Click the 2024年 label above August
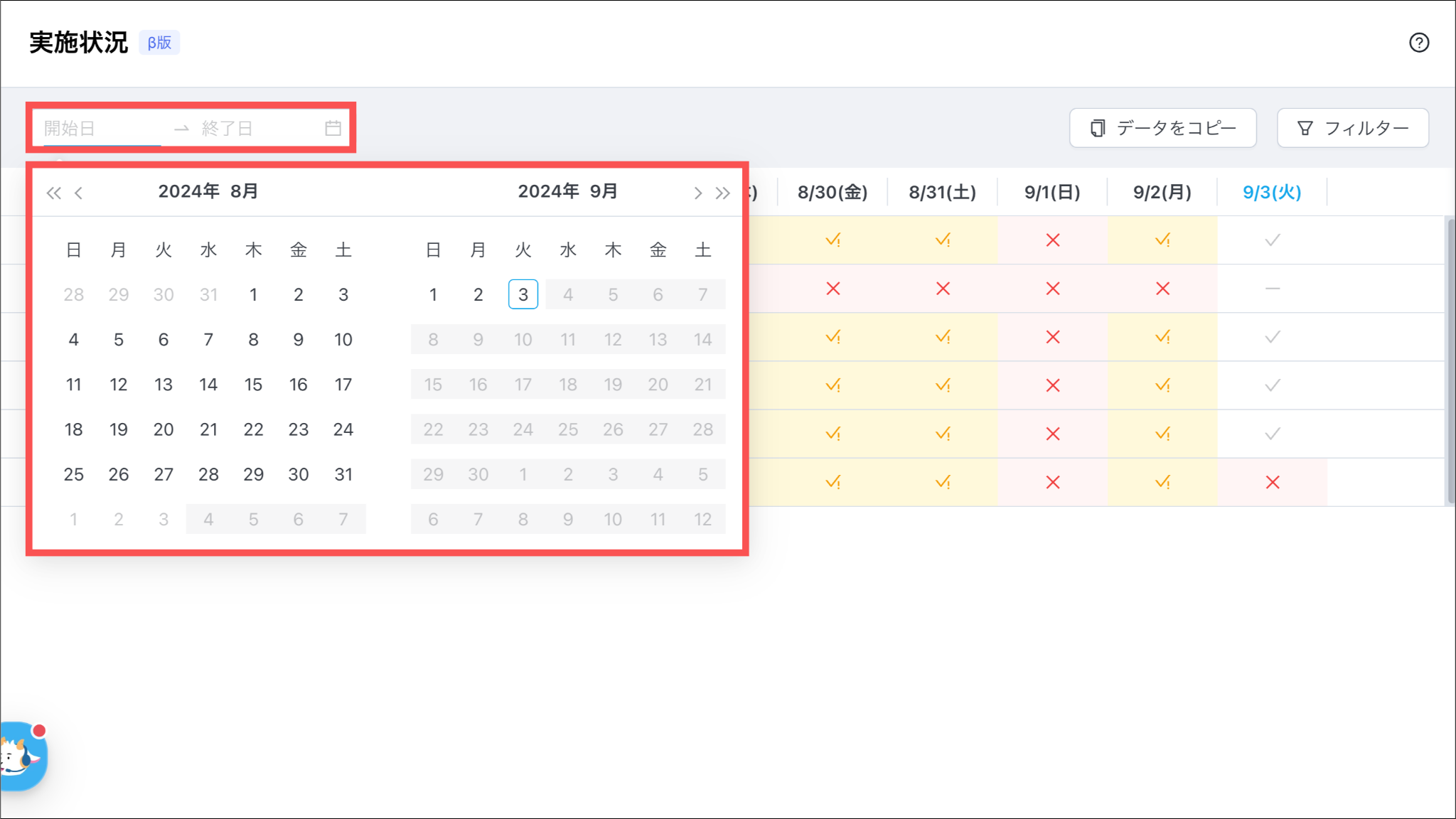Screen dimensions: 1456x819 [188, 191]
